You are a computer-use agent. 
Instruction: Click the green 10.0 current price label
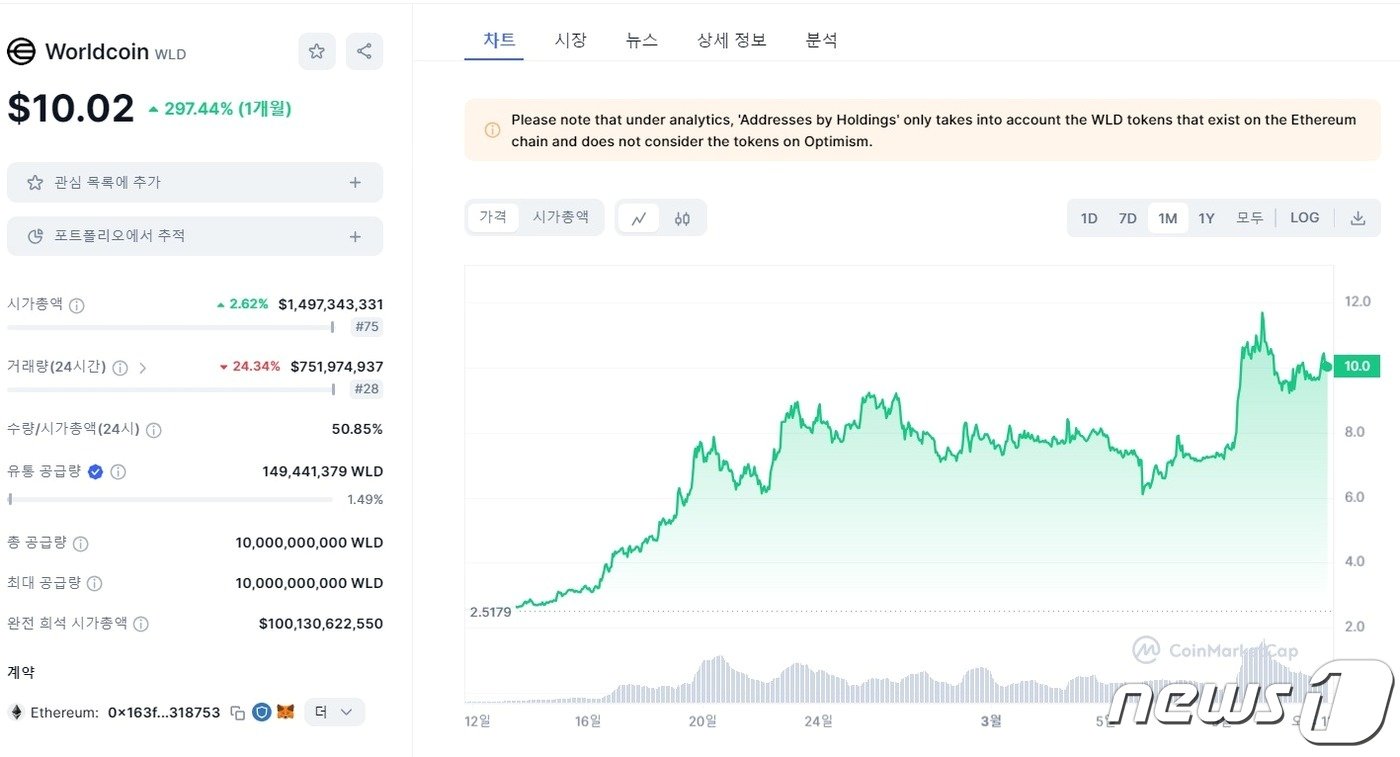pyautogui.click(x=1357, y=366)
